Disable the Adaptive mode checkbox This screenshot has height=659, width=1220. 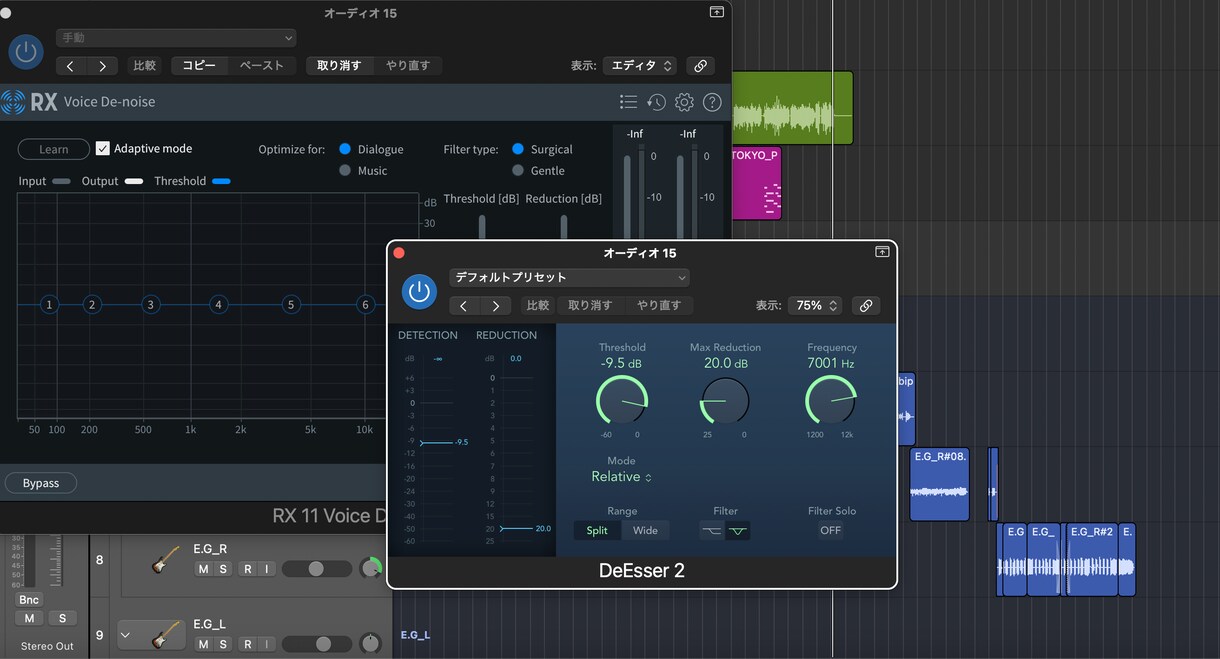point(103,148)
